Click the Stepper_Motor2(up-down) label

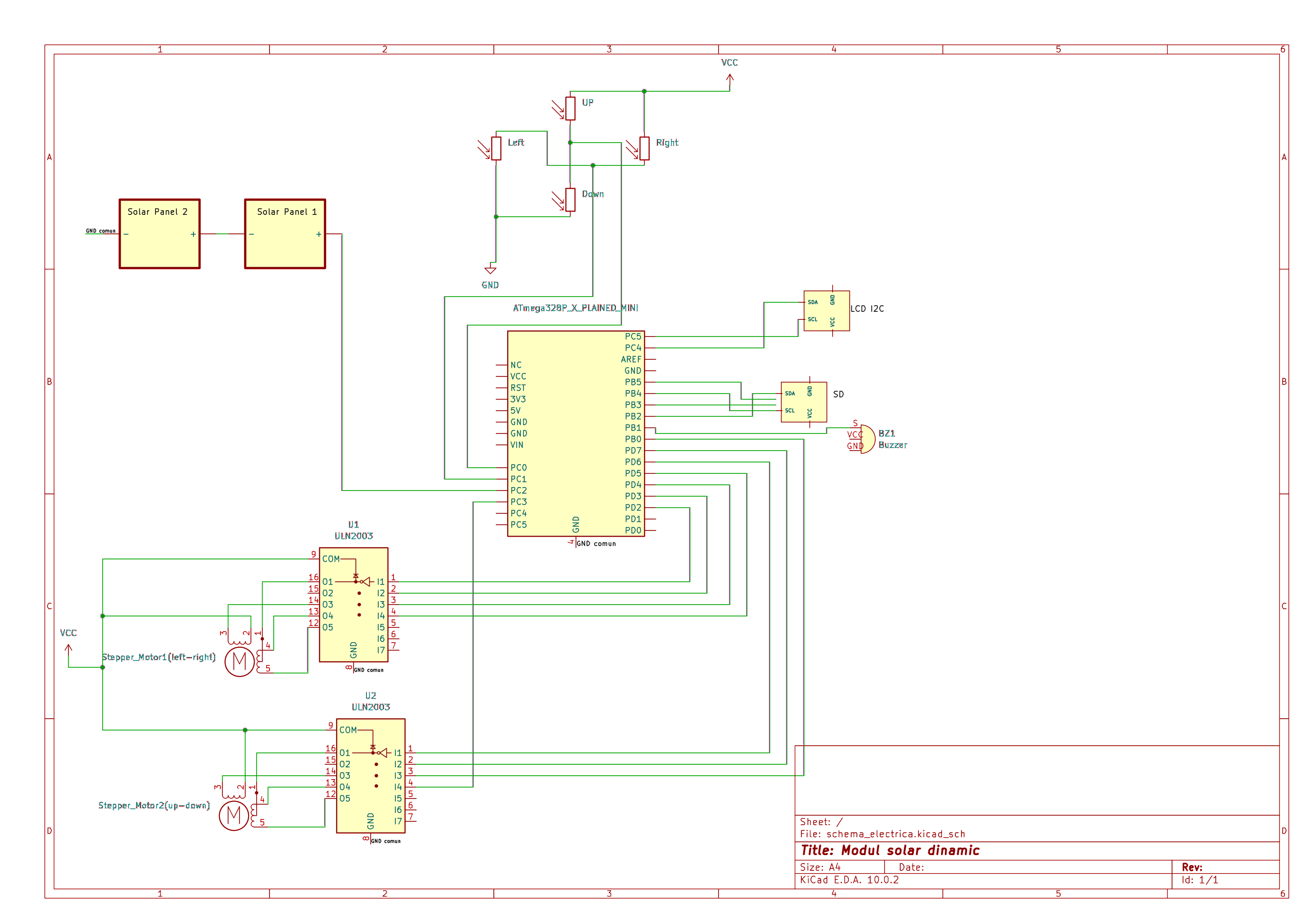(154, 806)
